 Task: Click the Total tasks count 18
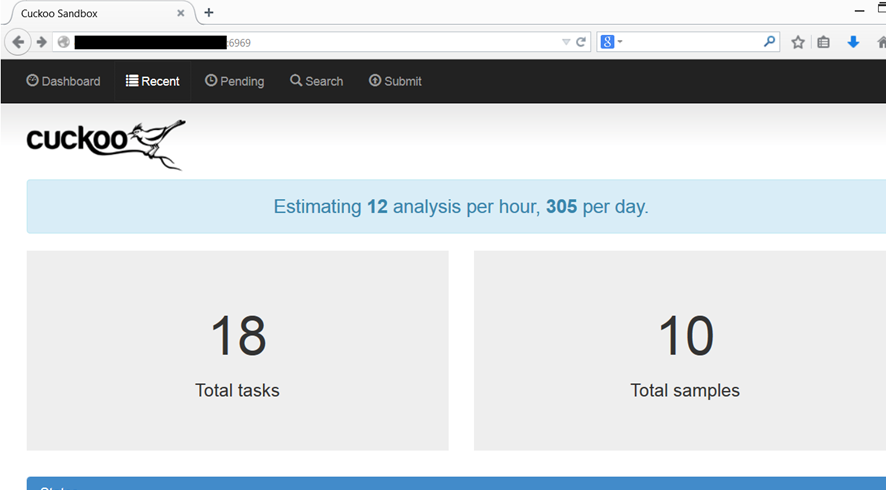coord(238,336)
